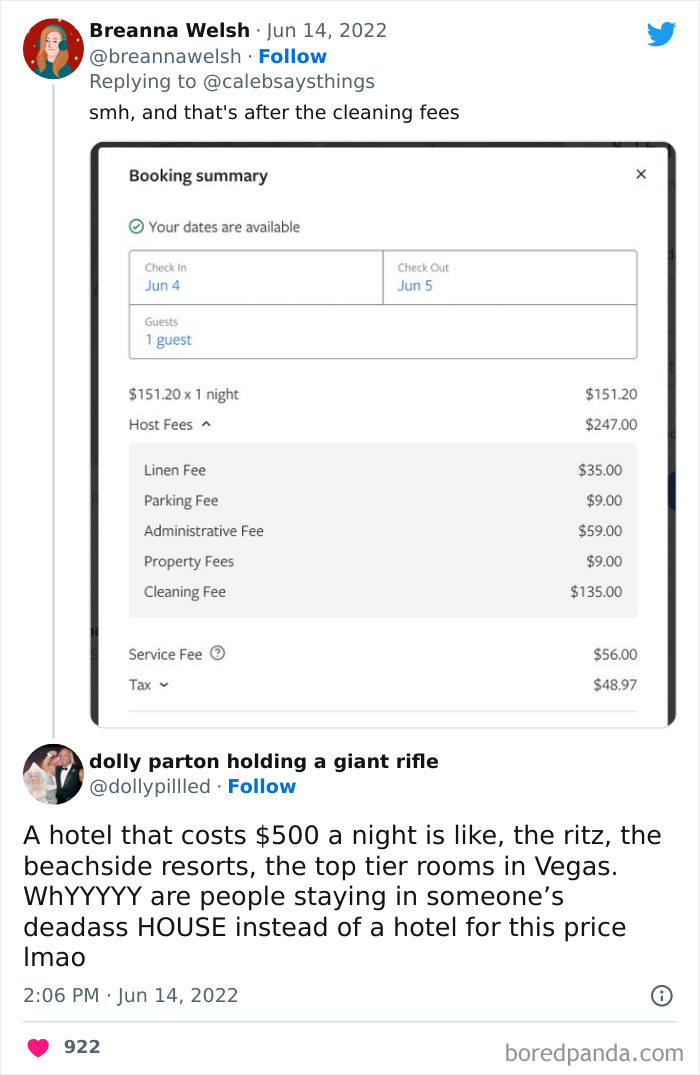Follow @dollypillled
Viewport: 700px width, 1075px height.
(261, 787)
